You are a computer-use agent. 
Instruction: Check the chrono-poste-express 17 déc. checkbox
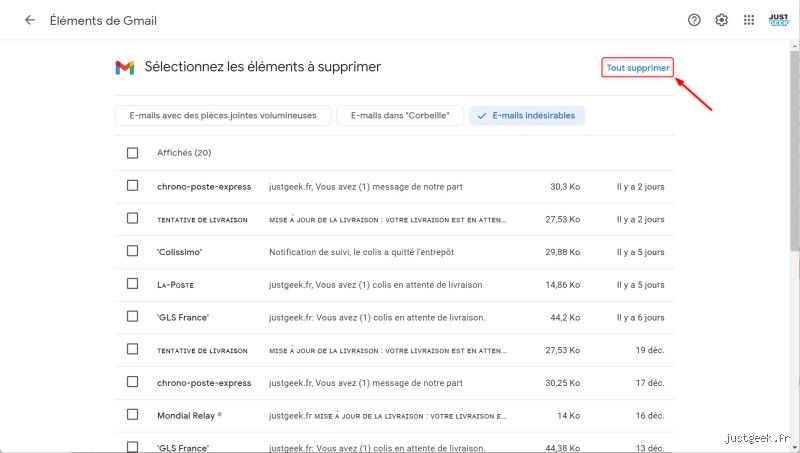pyautogui.click(x=132, y=382)
